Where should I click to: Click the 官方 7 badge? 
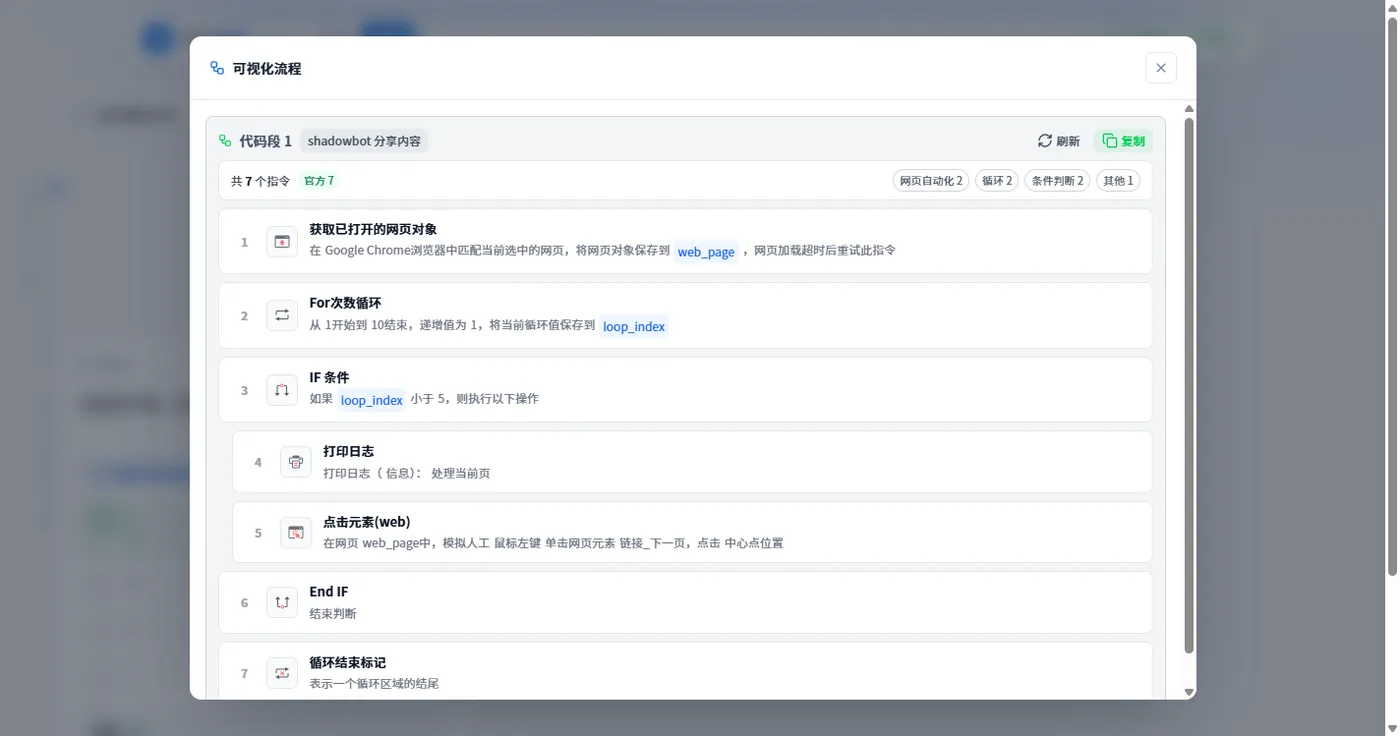(319, 181)
